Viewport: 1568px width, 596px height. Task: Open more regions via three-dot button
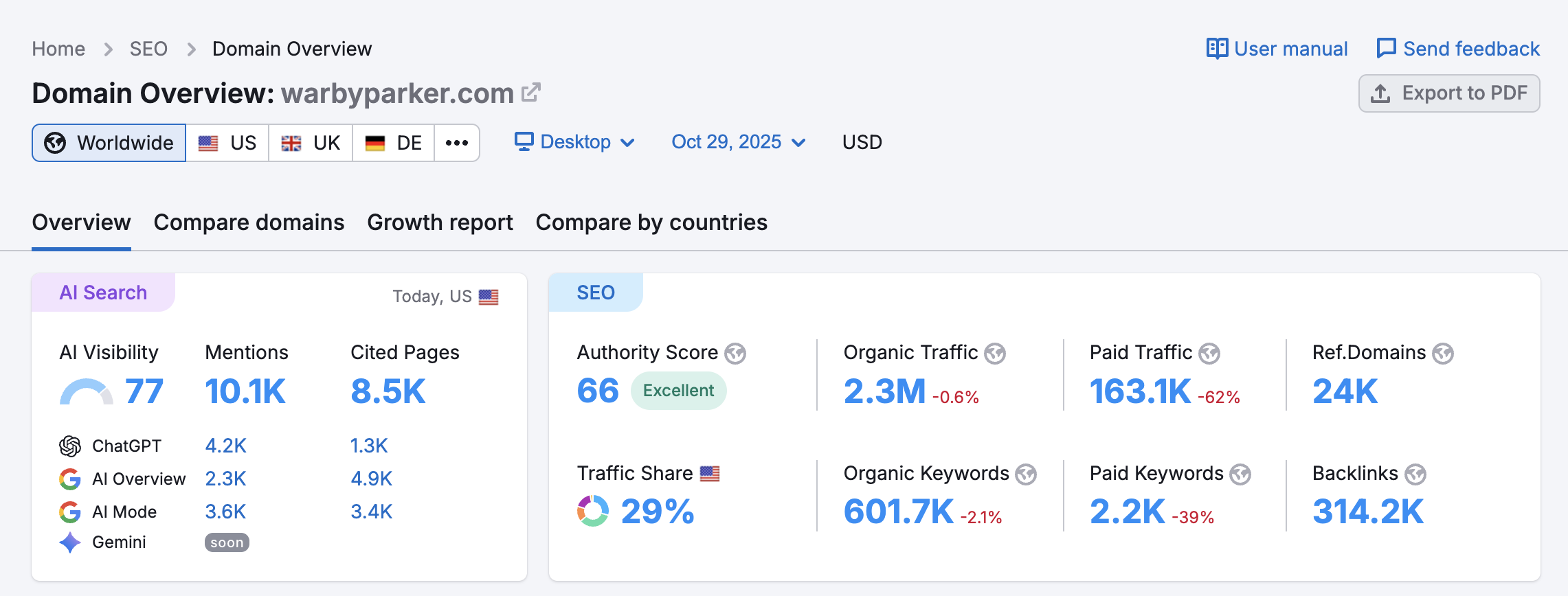457,143
